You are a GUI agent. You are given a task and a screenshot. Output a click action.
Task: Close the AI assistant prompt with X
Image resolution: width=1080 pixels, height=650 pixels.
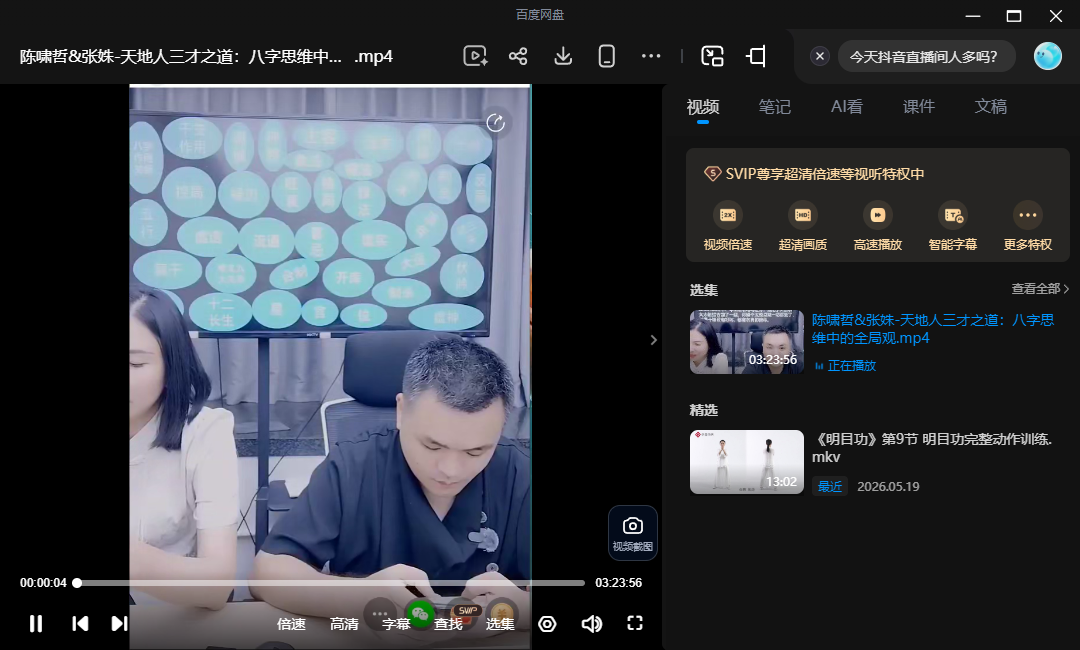[x=820, y=56]
